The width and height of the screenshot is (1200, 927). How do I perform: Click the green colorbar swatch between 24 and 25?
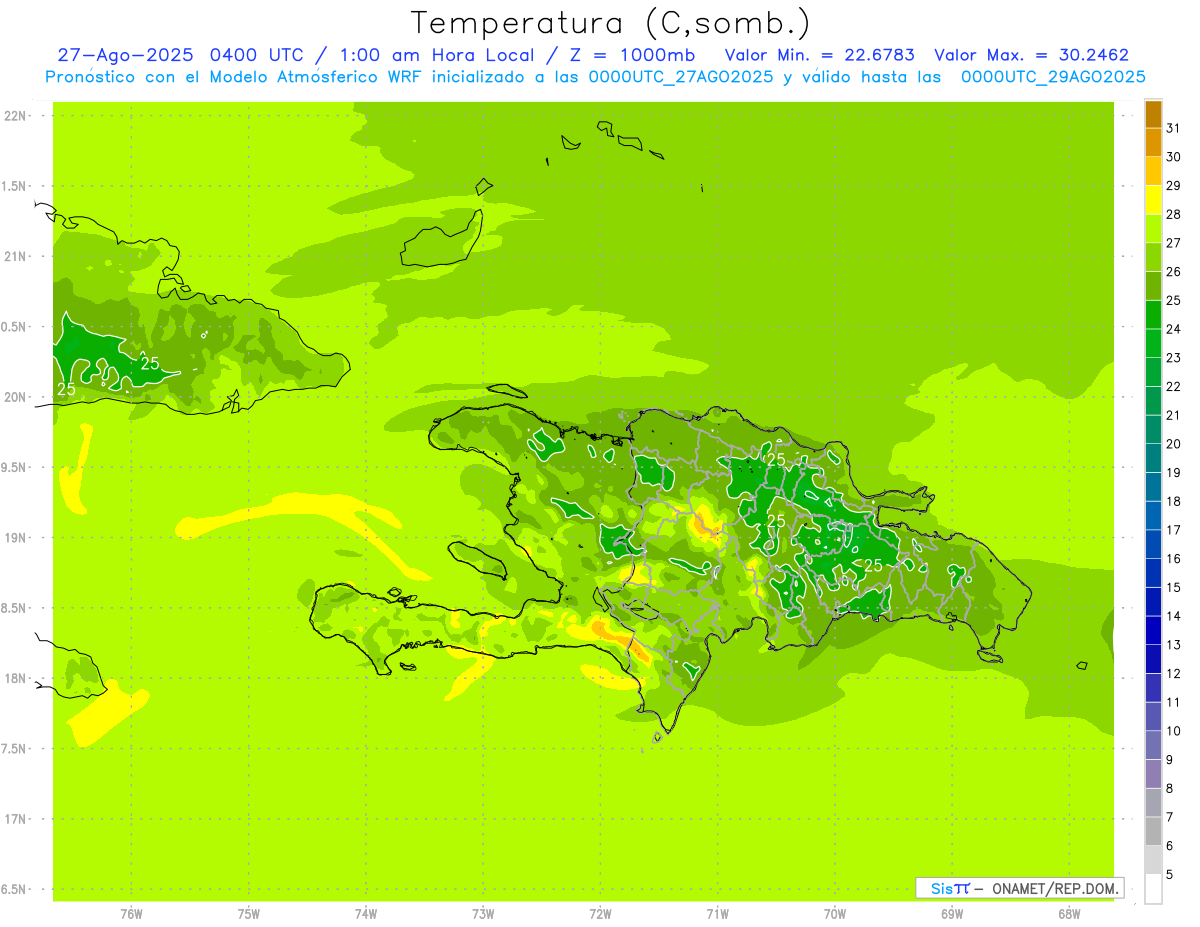1153,315
